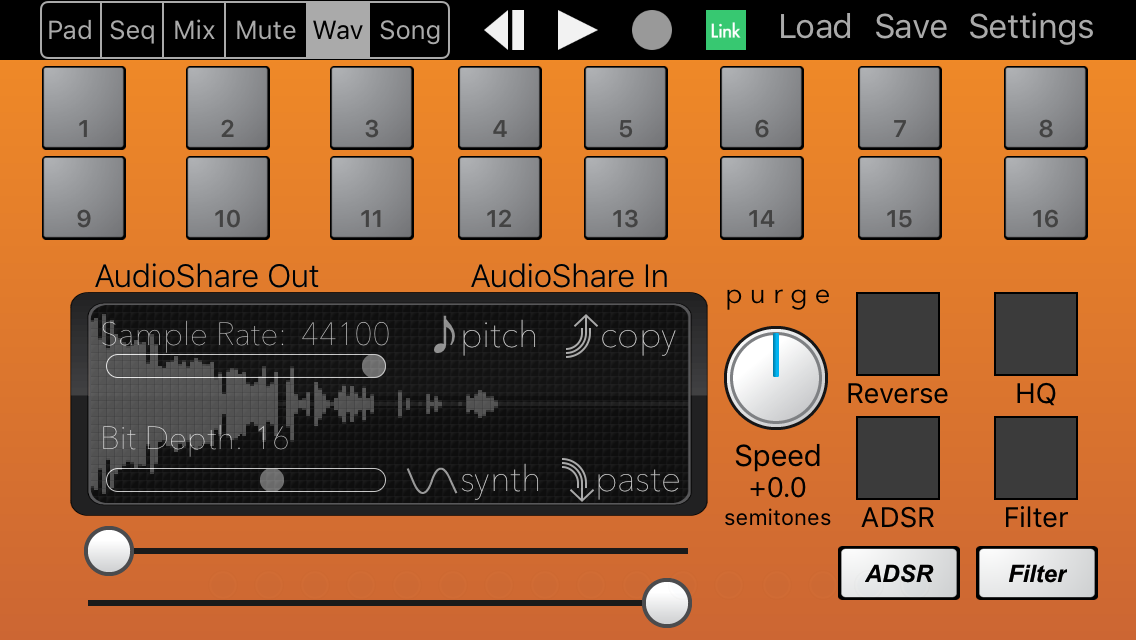Click the round record button

tap(651, 30)
